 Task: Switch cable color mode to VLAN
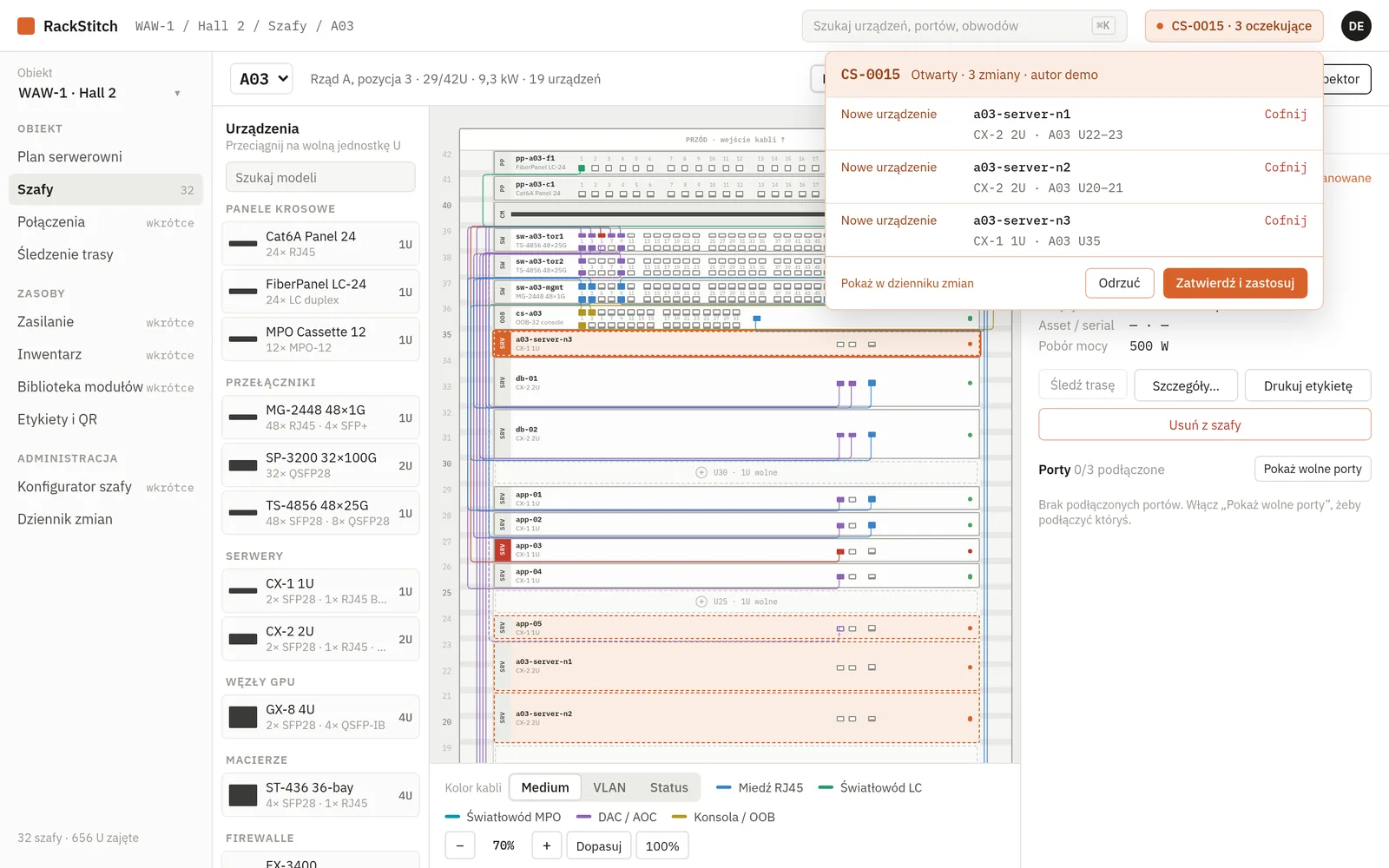[x=609, y=787]
